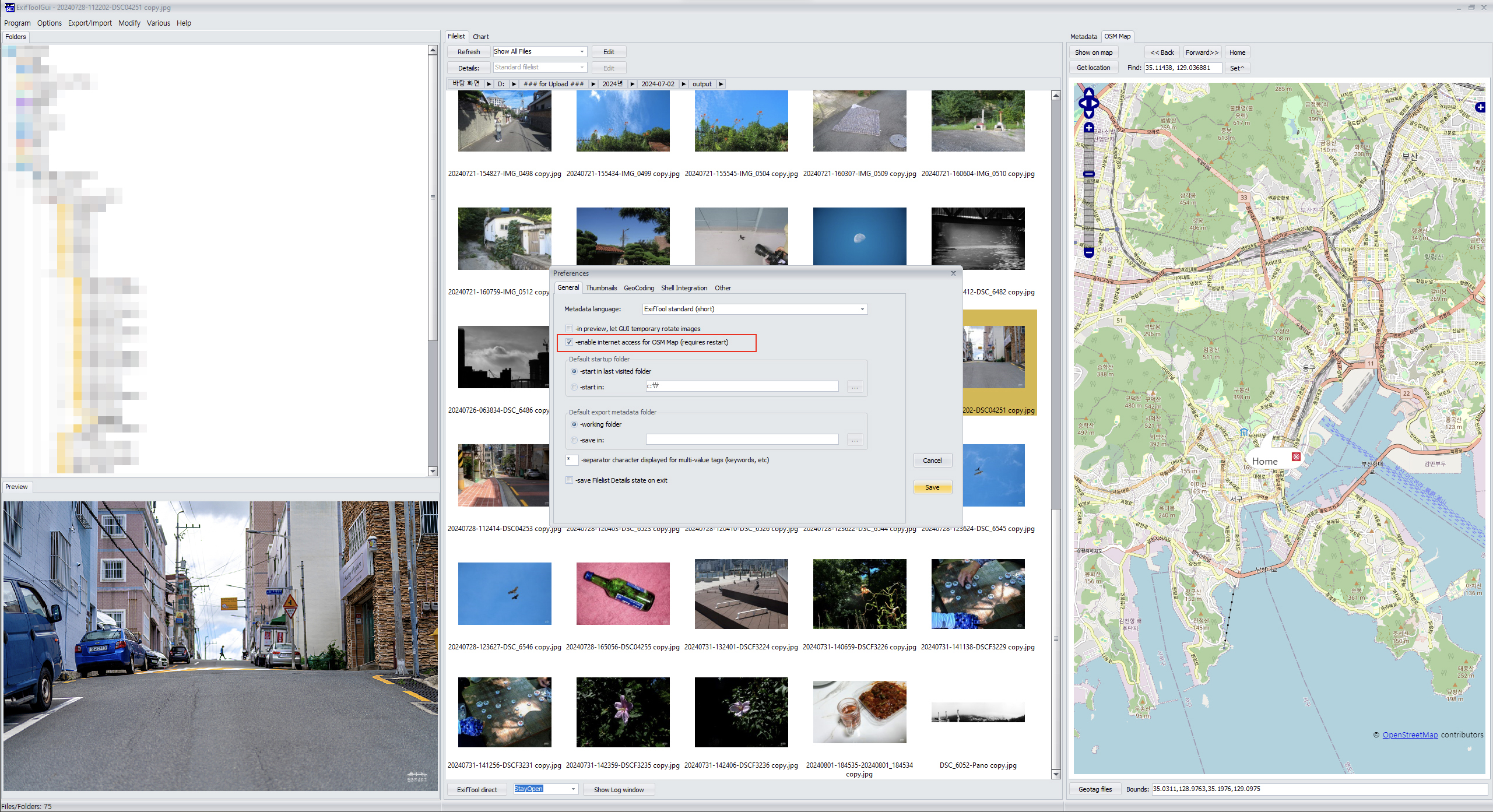Click the arrow after 'output' in path bar

pos(721,84)
